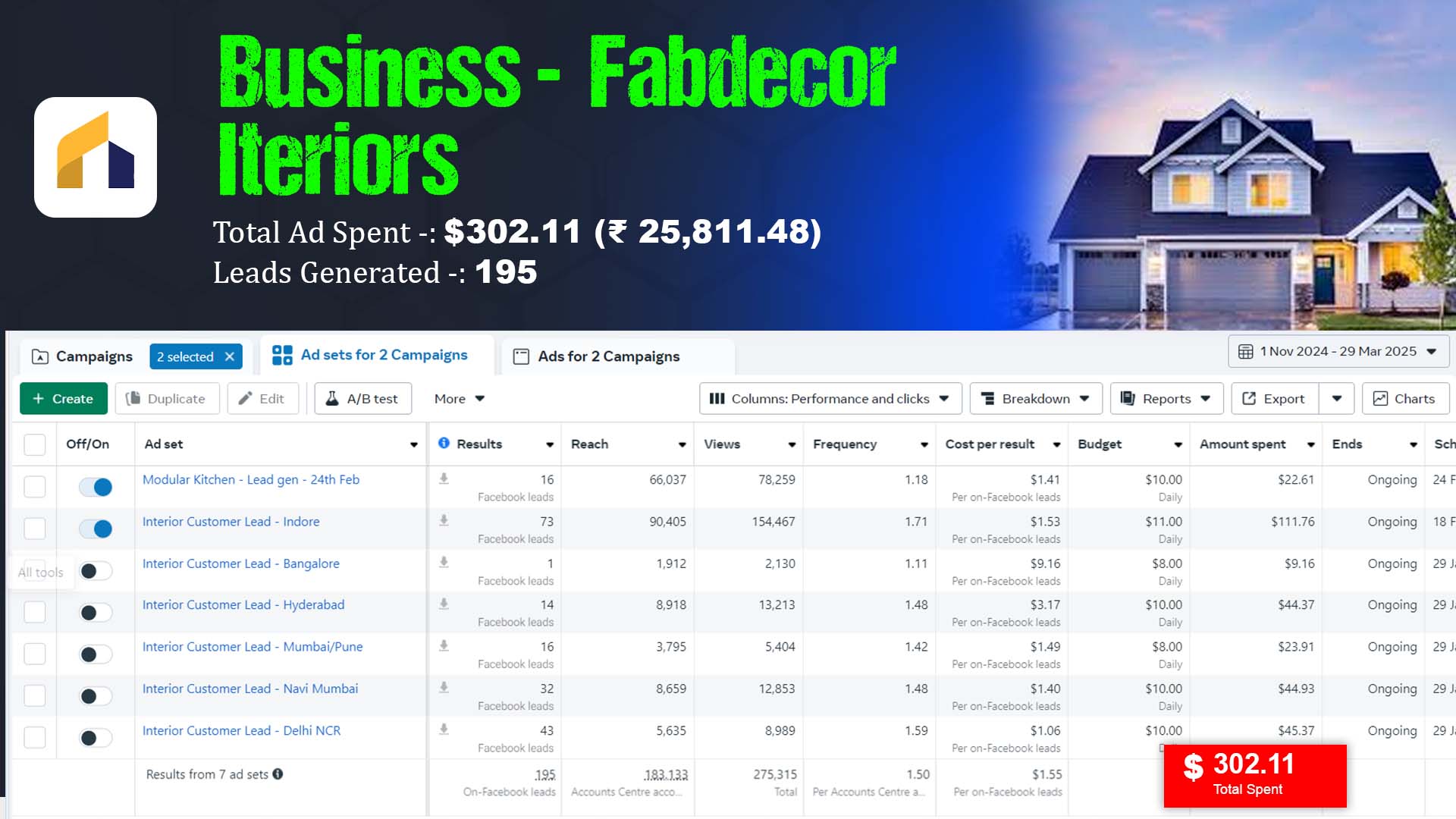
Task: Click the Breakdown icon
Action: point(987,399)
